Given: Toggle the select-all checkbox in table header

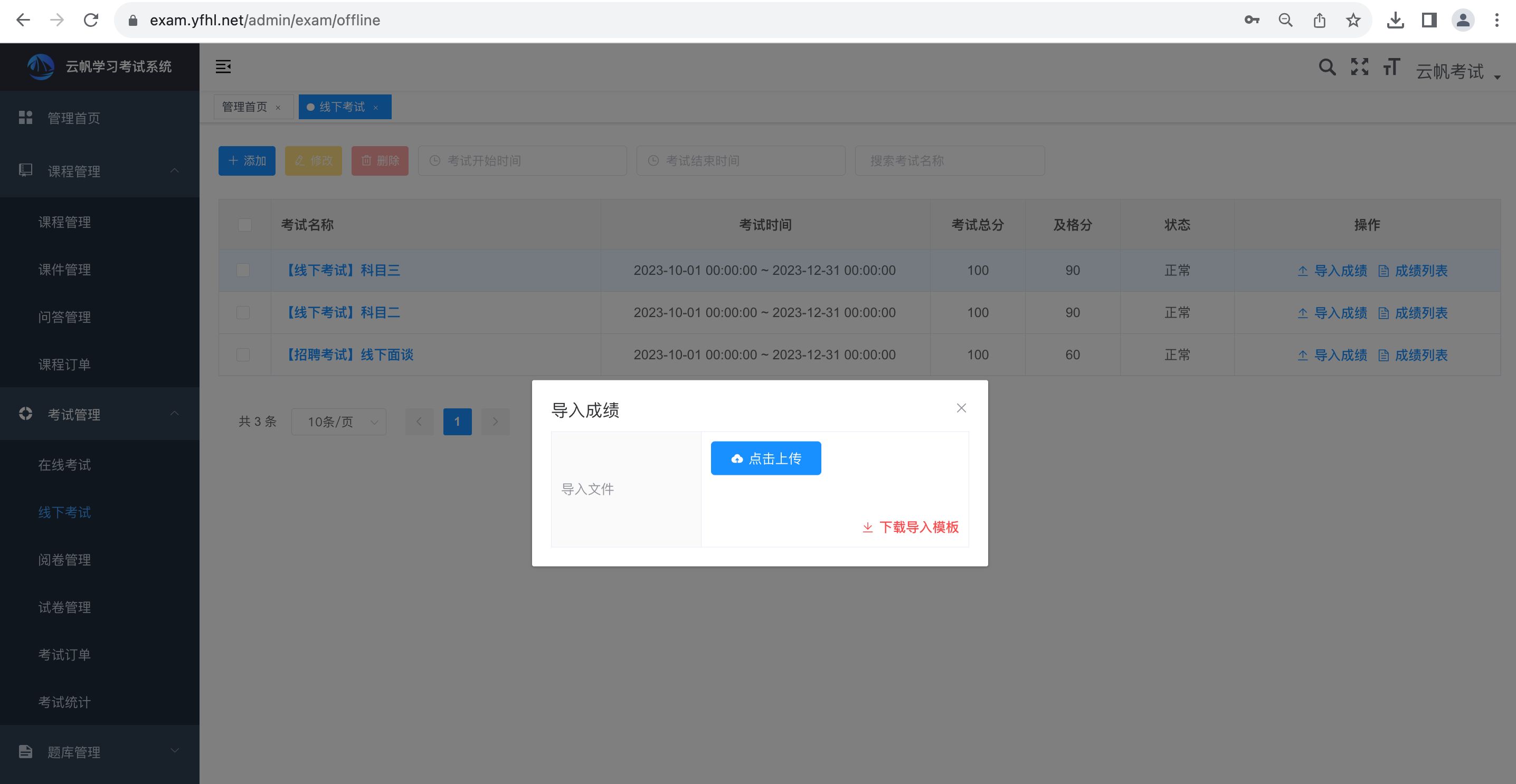Looking at the screenshot, I should click(x=245, y=225).
